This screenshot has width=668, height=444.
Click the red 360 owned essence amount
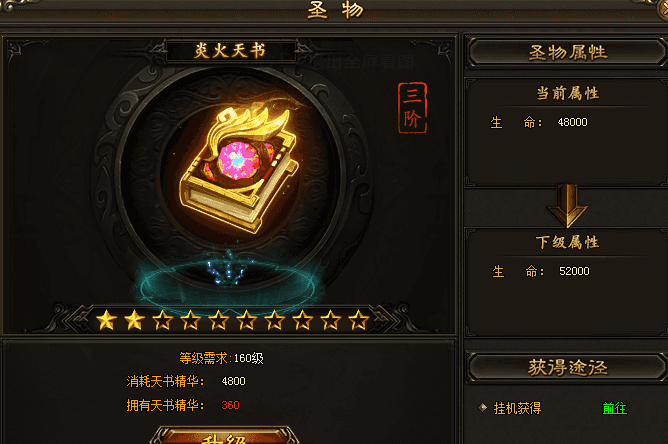pos(230,405)
